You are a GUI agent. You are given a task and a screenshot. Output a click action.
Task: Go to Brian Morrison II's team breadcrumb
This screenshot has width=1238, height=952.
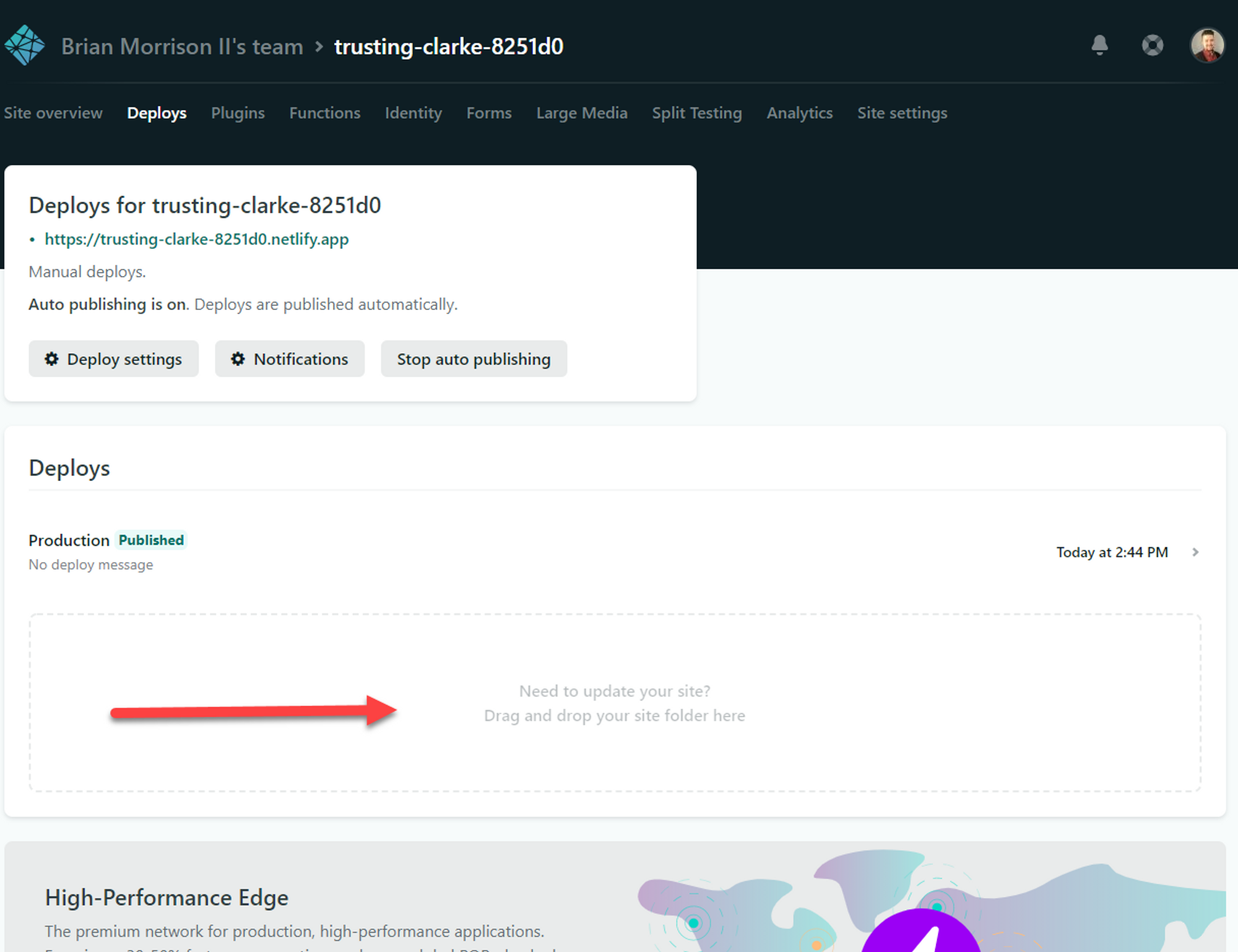pos(182,46)
